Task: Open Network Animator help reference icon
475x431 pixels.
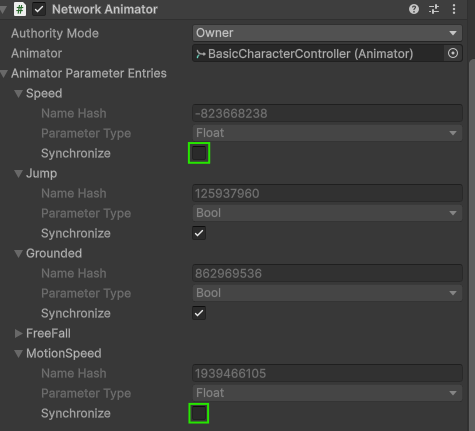Action: (414, 9)
